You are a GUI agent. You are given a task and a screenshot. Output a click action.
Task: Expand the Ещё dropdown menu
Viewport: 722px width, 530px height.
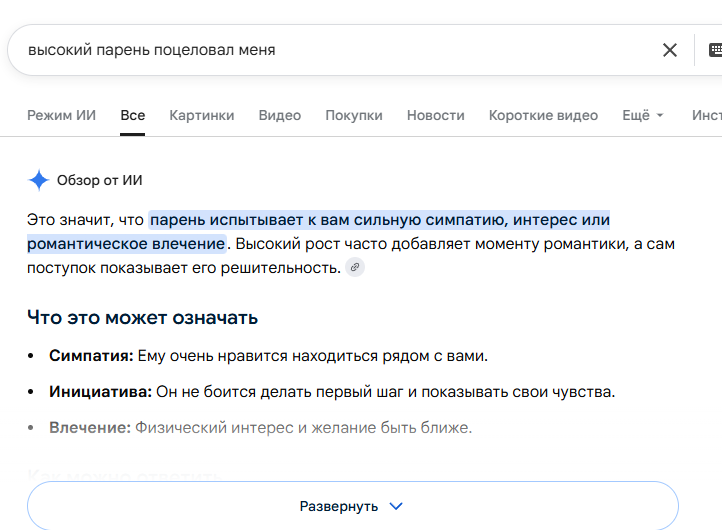[643, 115]
